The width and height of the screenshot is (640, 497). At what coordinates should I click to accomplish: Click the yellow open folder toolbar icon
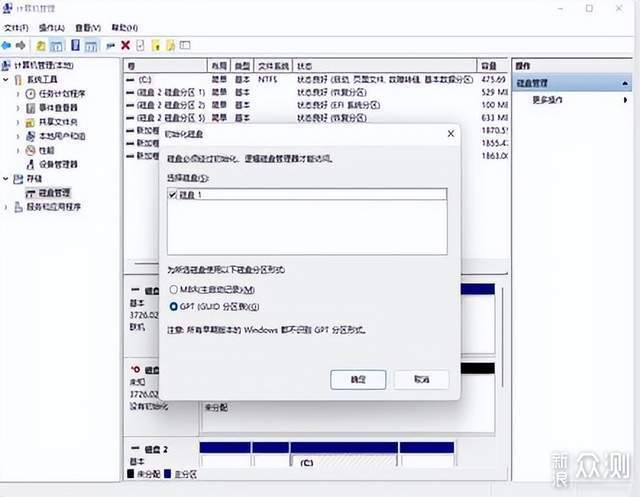pos(156,45)
